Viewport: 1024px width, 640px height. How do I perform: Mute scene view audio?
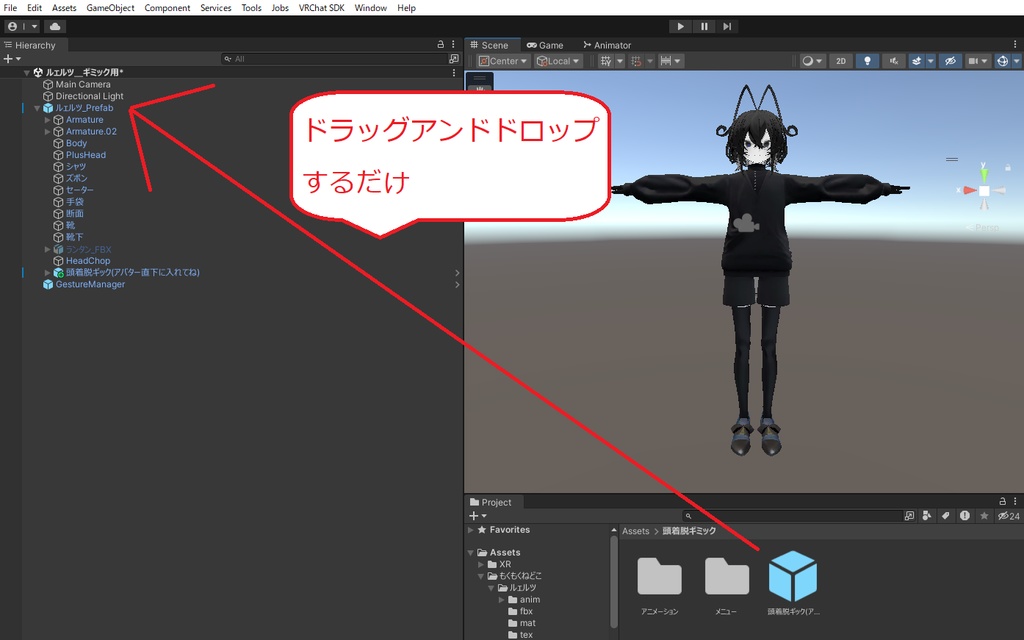[x=894, y=60]
